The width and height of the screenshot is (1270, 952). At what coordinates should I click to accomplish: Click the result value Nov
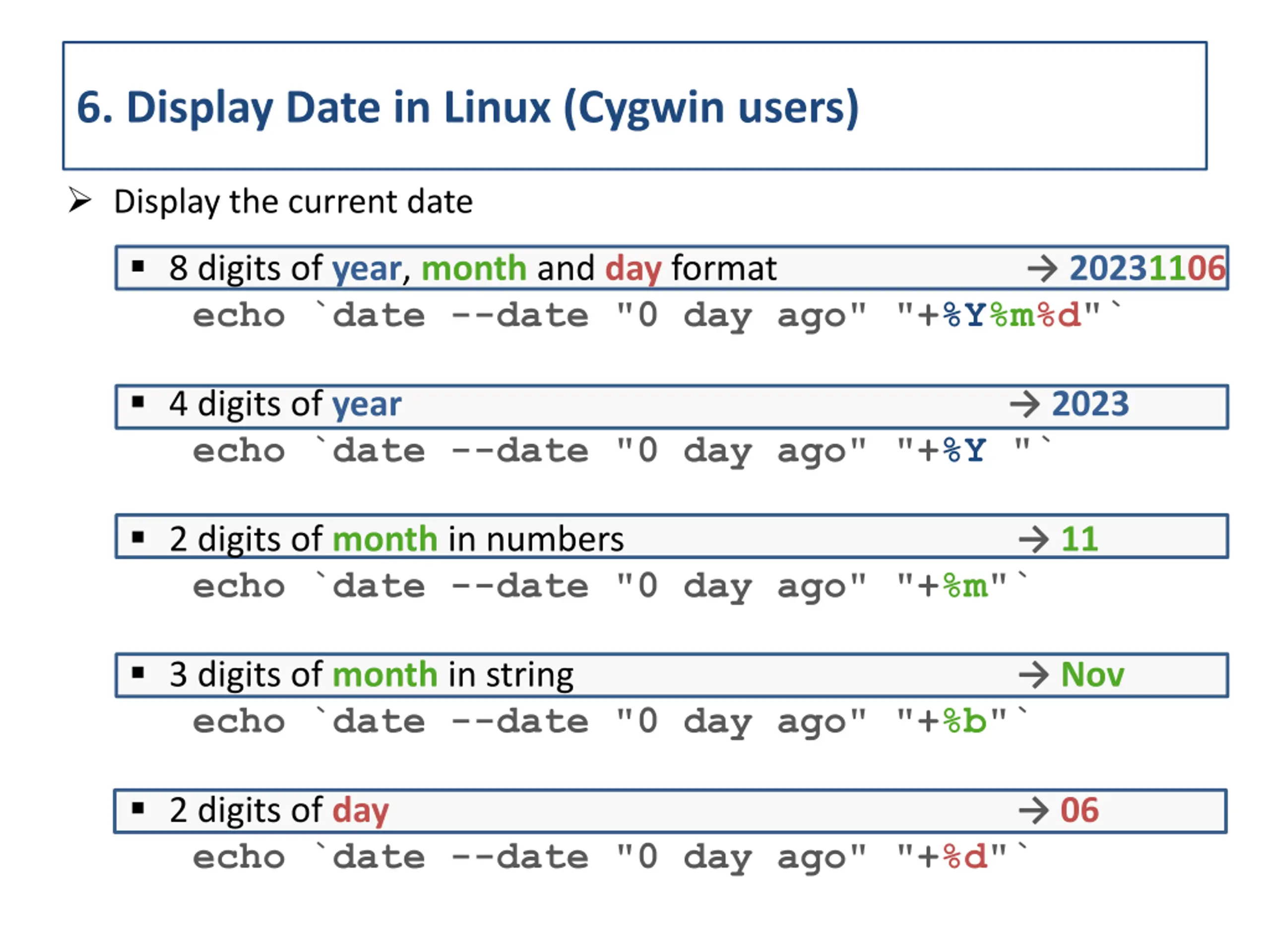click(x=1092, y=674)
